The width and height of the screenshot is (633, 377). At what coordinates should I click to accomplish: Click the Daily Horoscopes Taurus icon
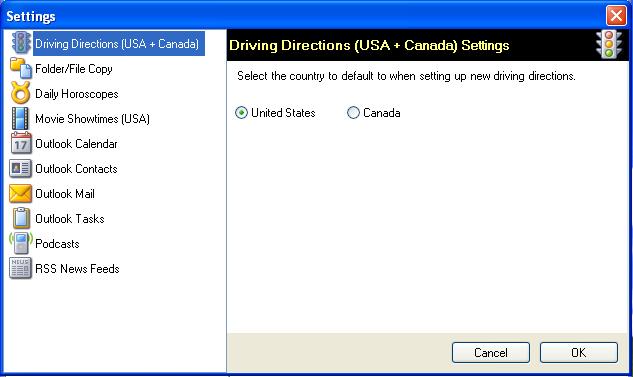[21, 93]
